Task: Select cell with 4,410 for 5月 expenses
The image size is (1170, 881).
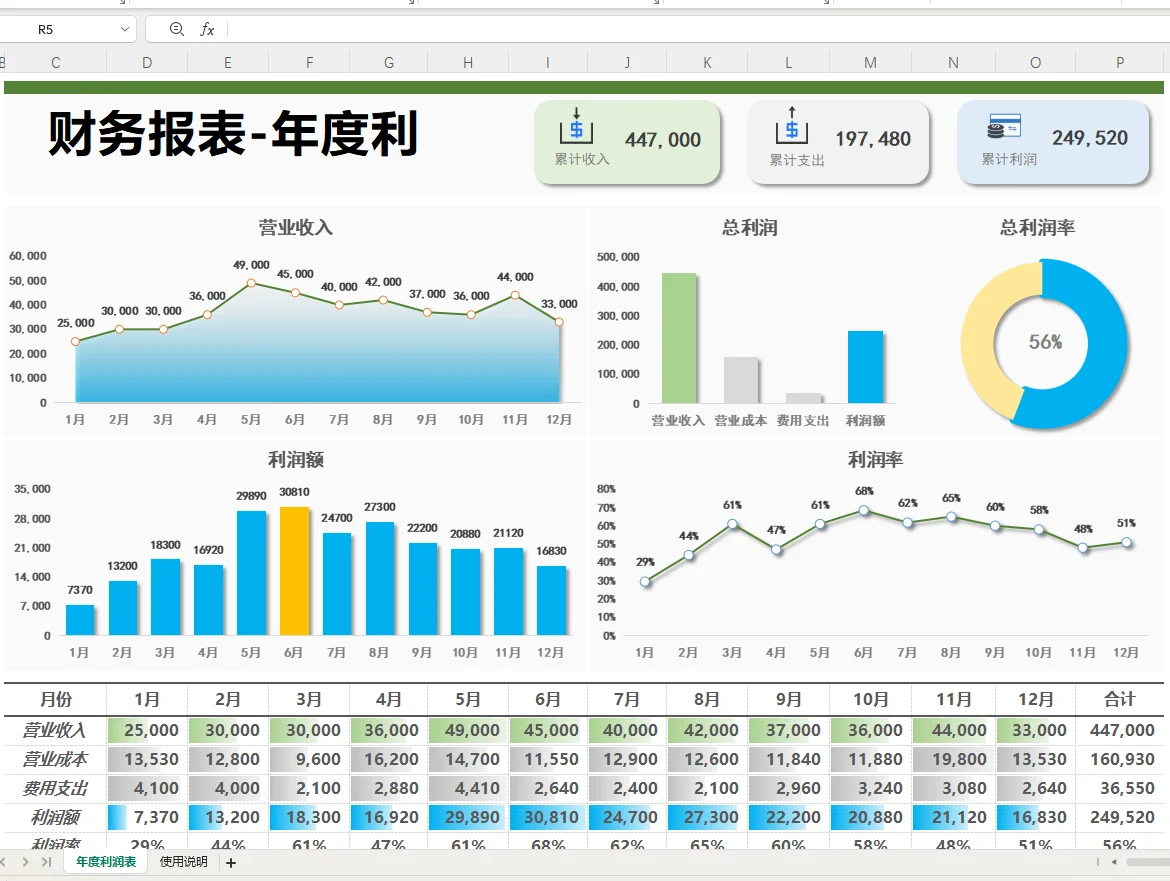Action: tap(468, 788)
